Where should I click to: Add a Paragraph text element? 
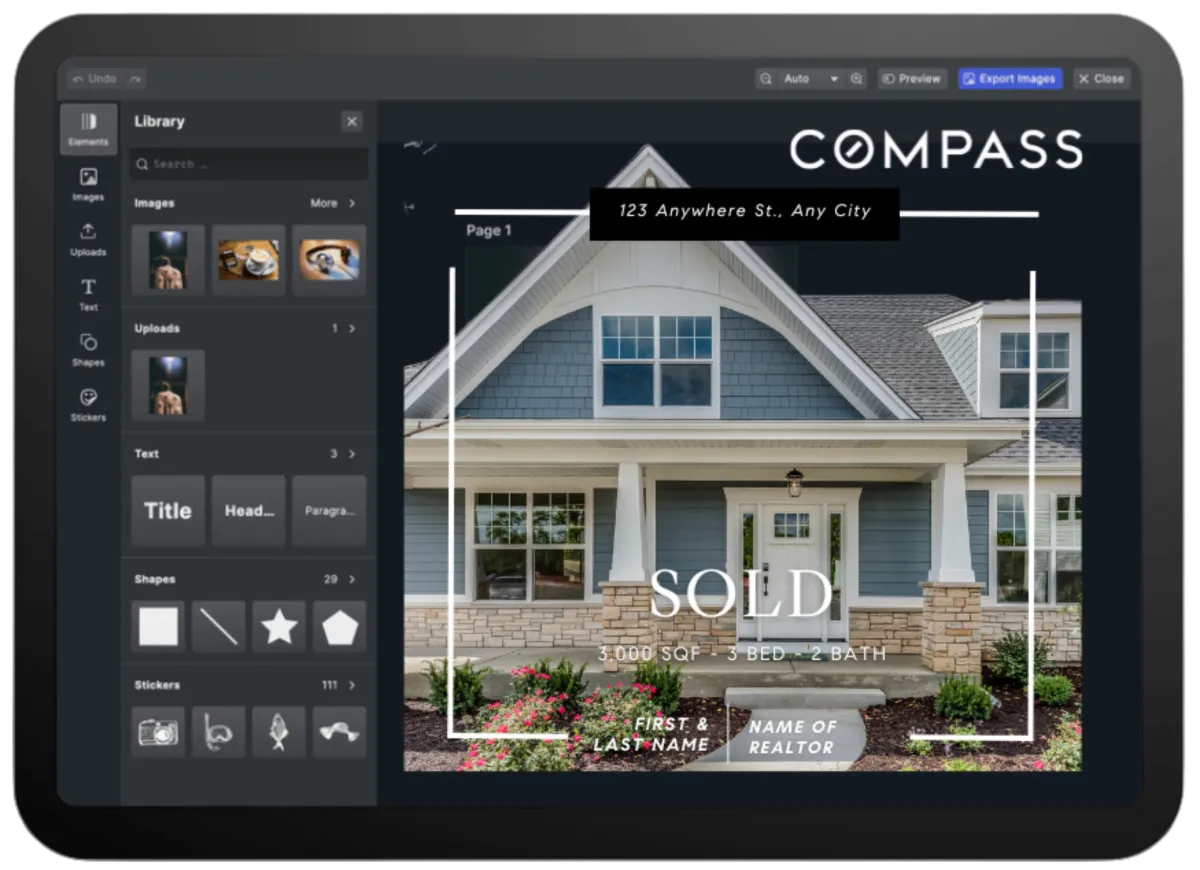click(x=329, y=511)
